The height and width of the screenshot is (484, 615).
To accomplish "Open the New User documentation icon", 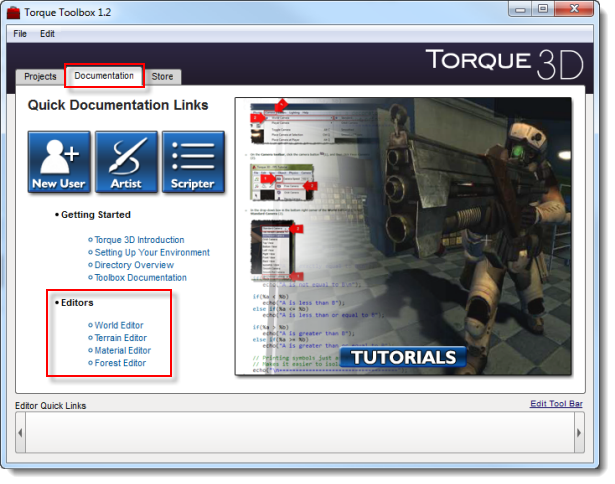I will (59, 162).
